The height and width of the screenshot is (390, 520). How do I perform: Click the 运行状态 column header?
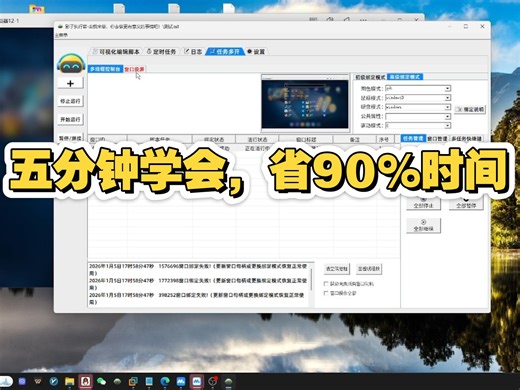[x=257, y=139]
